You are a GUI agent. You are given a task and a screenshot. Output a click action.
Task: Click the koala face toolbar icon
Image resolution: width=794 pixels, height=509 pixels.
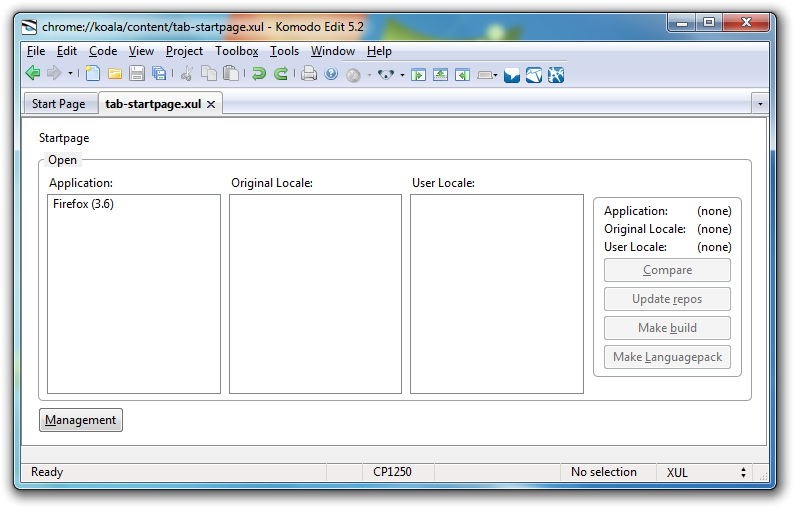(386, 75)
